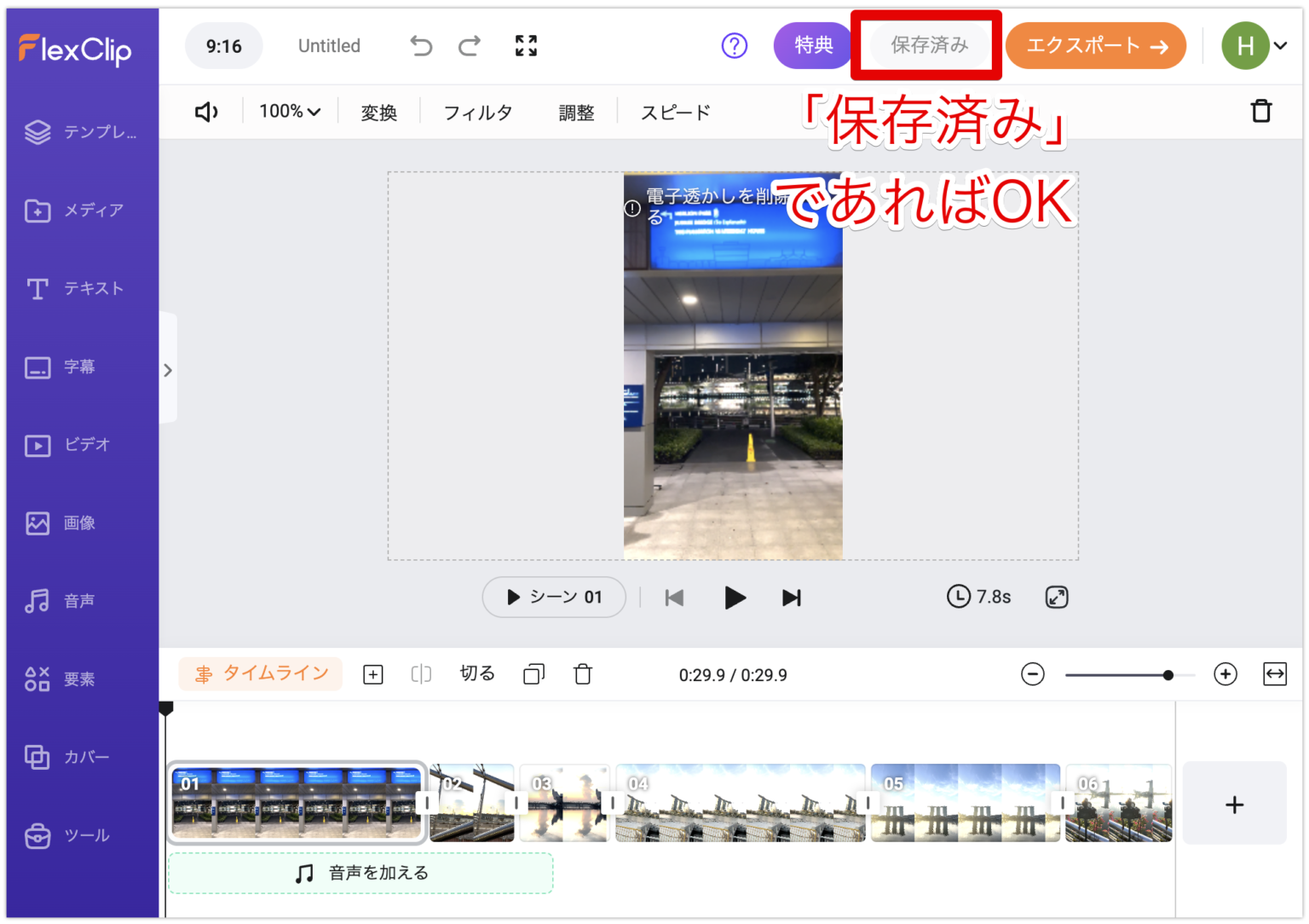Open the 字幕 (subtitles) panel

pos(81,367)
